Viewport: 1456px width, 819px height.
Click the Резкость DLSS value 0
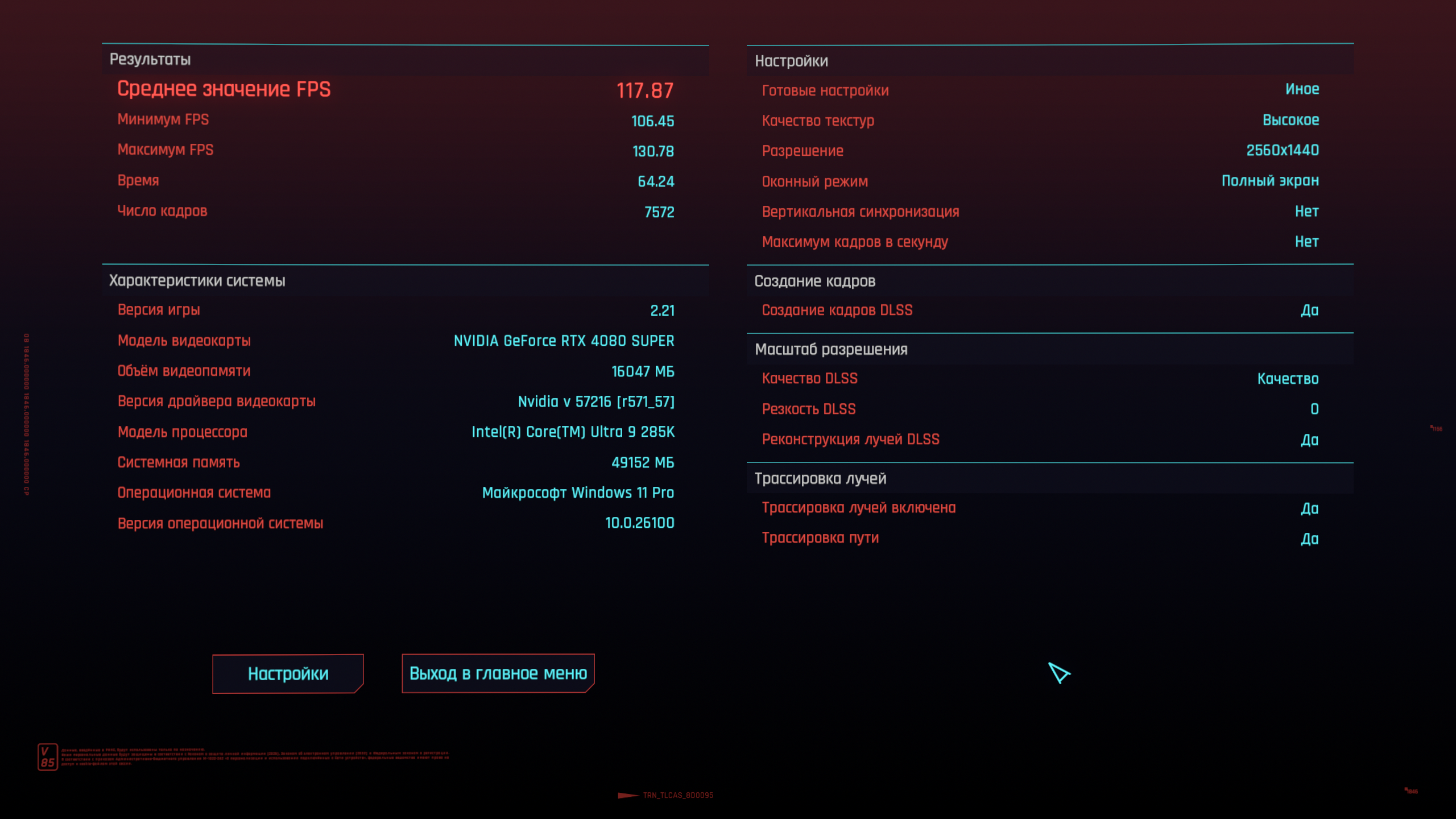pos(1314,409)
